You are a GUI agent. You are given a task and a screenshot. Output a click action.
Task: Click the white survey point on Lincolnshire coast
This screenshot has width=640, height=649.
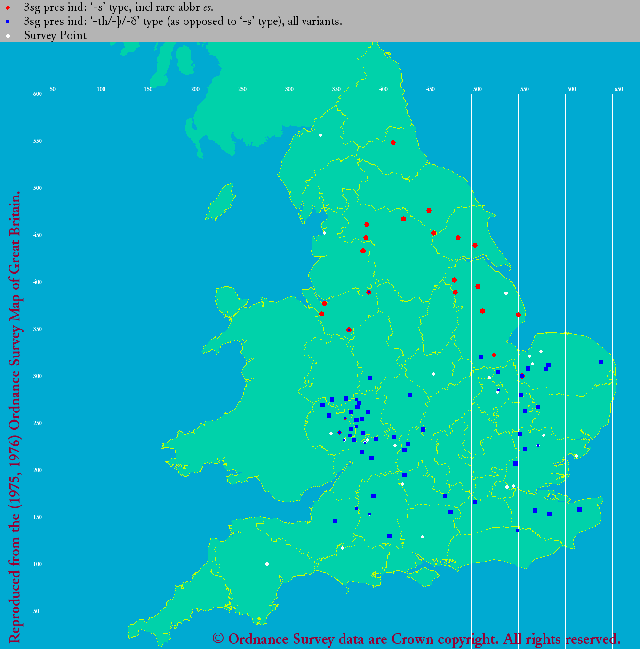tap(507, 294)
